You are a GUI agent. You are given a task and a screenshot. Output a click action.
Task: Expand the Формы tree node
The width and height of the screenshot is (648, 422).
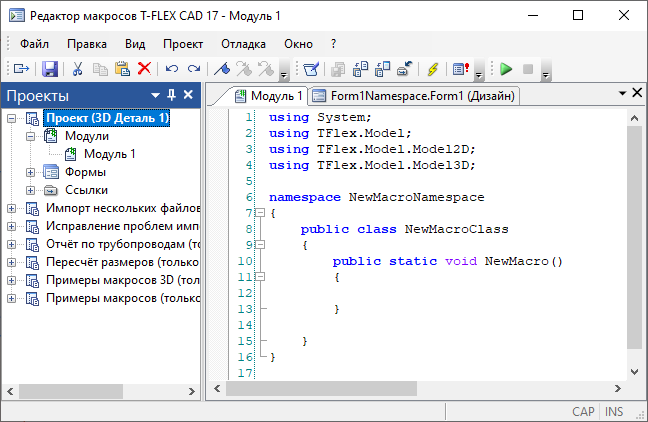click(31, 172)
